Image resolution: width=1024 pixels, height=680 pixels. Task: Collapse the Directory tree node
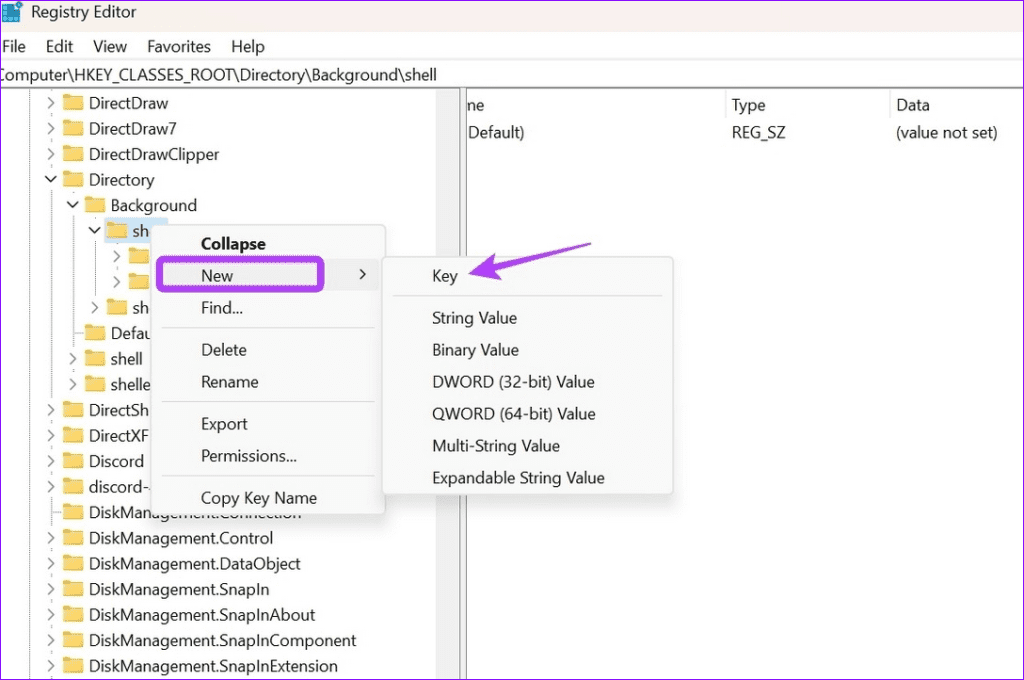coord(50,180)
